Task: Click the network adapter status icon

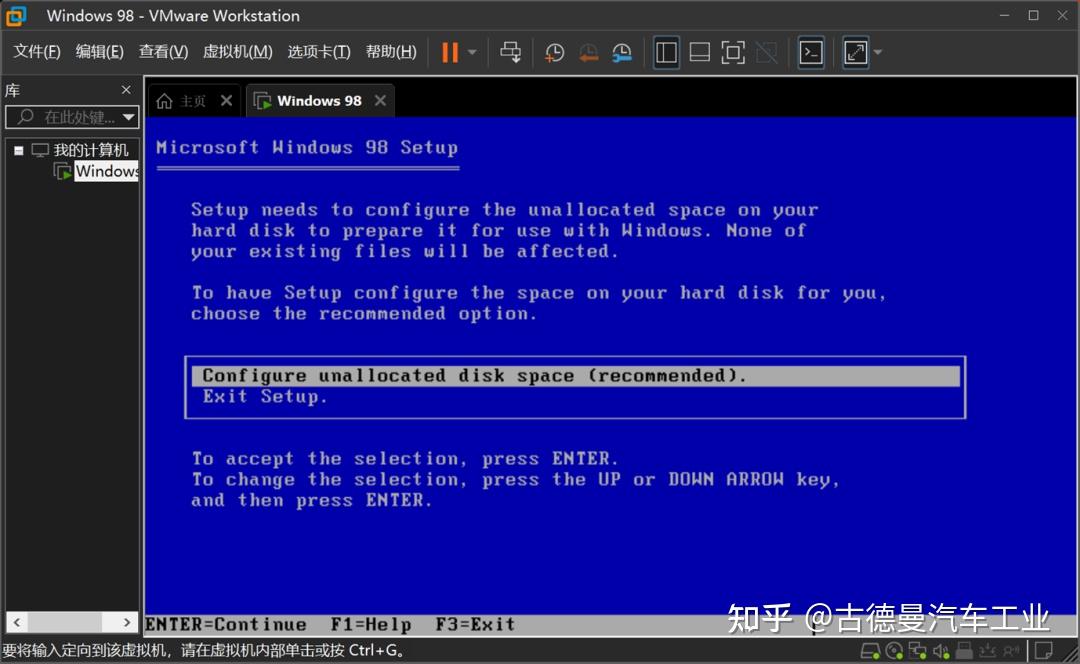Action: click(917, 650)
